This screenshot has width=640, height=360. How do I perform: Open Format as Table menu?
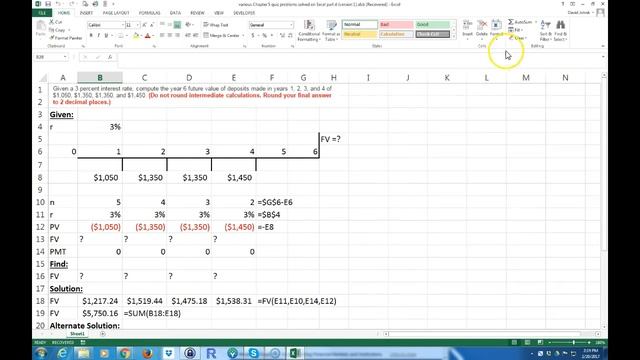tap(330, 30)
